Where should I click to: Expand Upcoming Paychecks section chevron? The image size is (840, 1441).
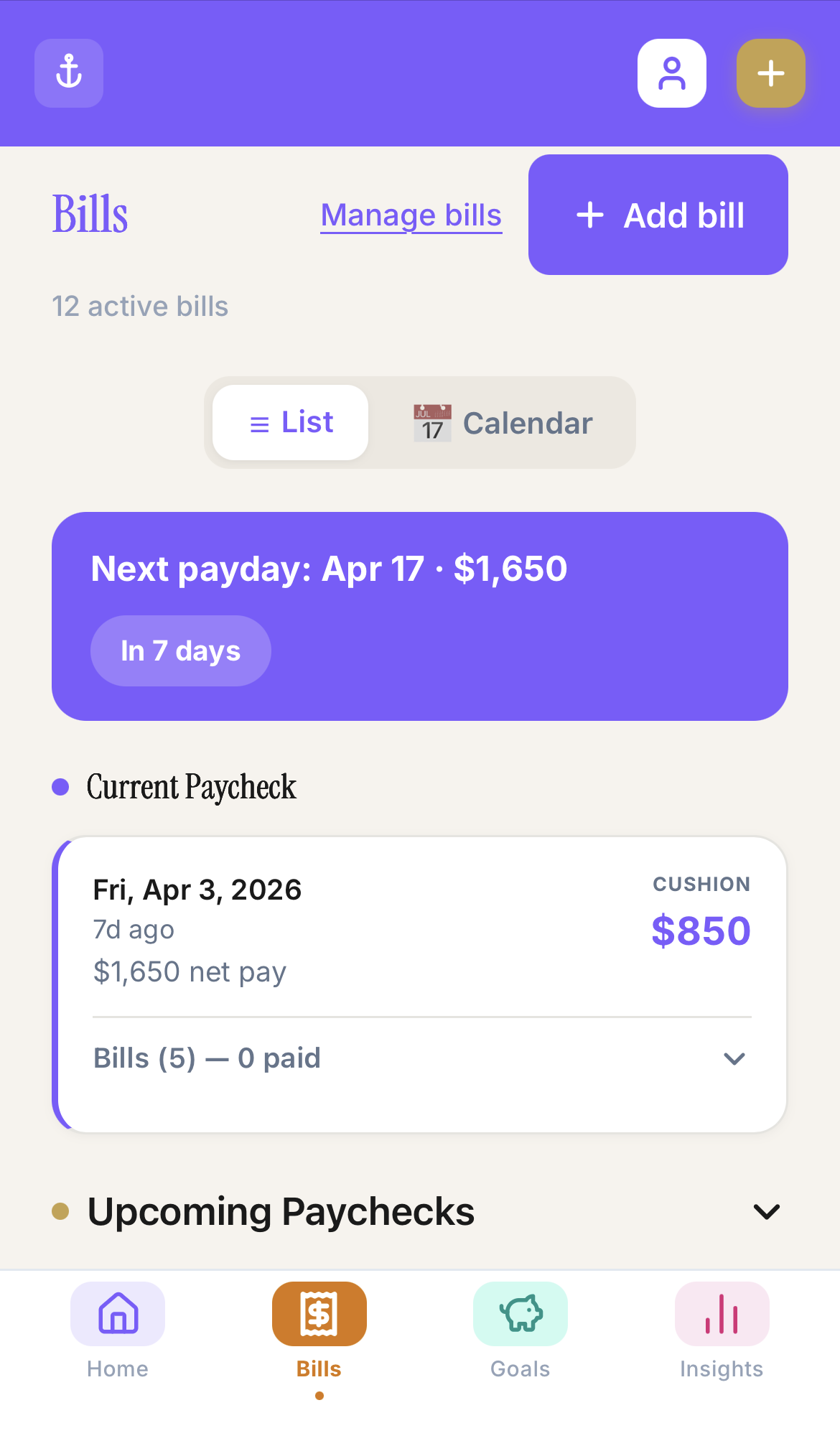coord(767,1212)
